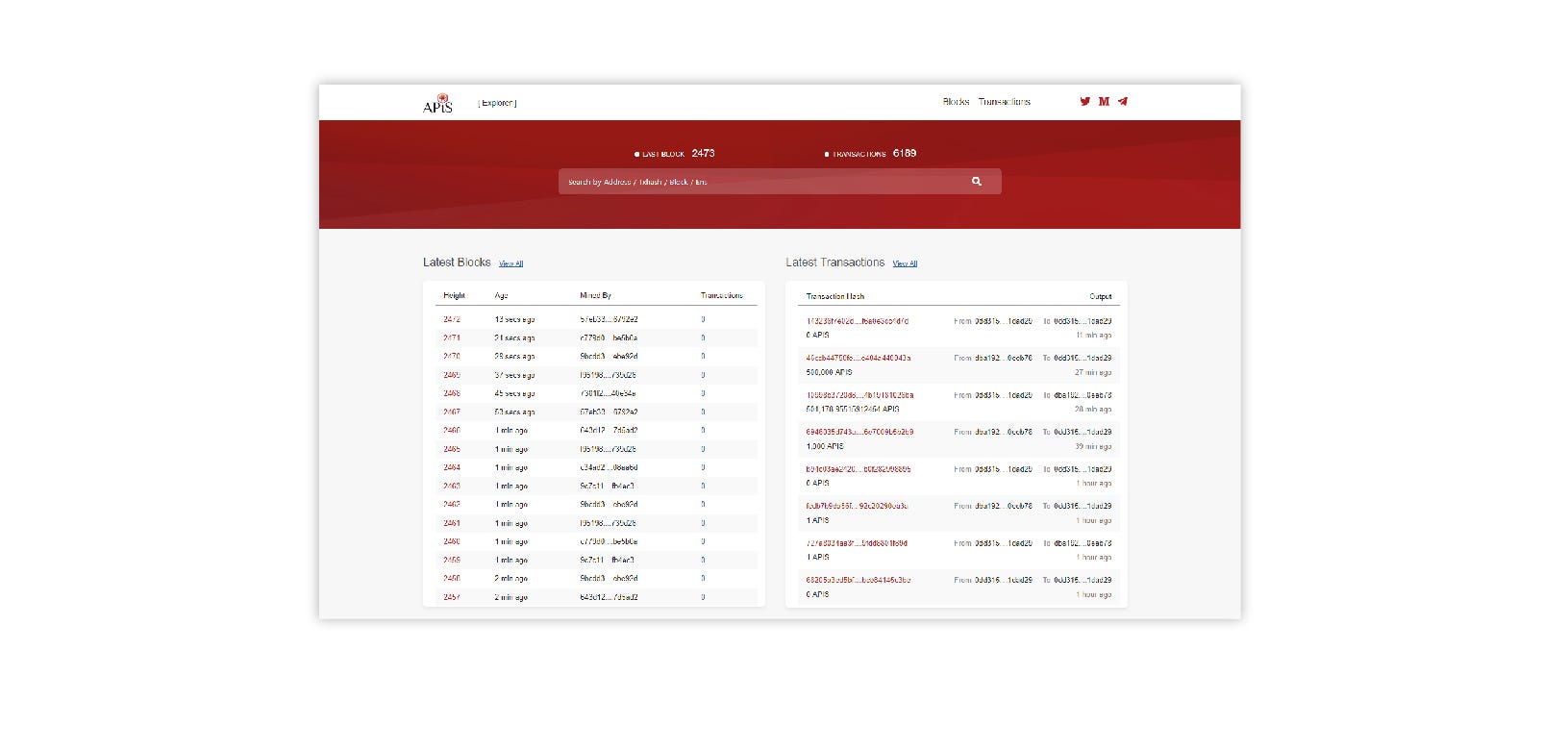Open block height 2459
Viewport: 1568px width, 750px height.
pos(452,560)
